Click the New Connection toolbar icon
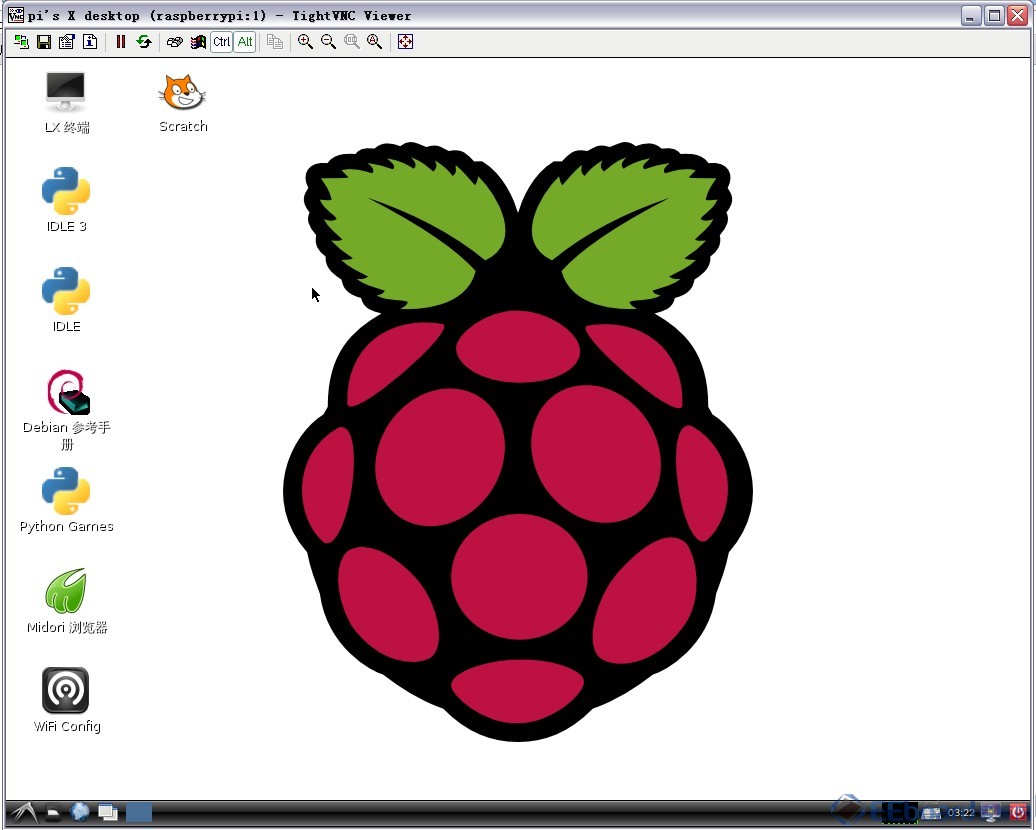Viewport: 1036px width, 830px height. (21, 42)
